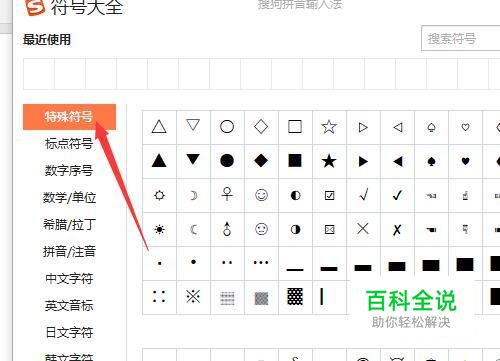Insert the right-facing crescent moon symbol
Screen dimensions: 500x361
tap(193, 195)
